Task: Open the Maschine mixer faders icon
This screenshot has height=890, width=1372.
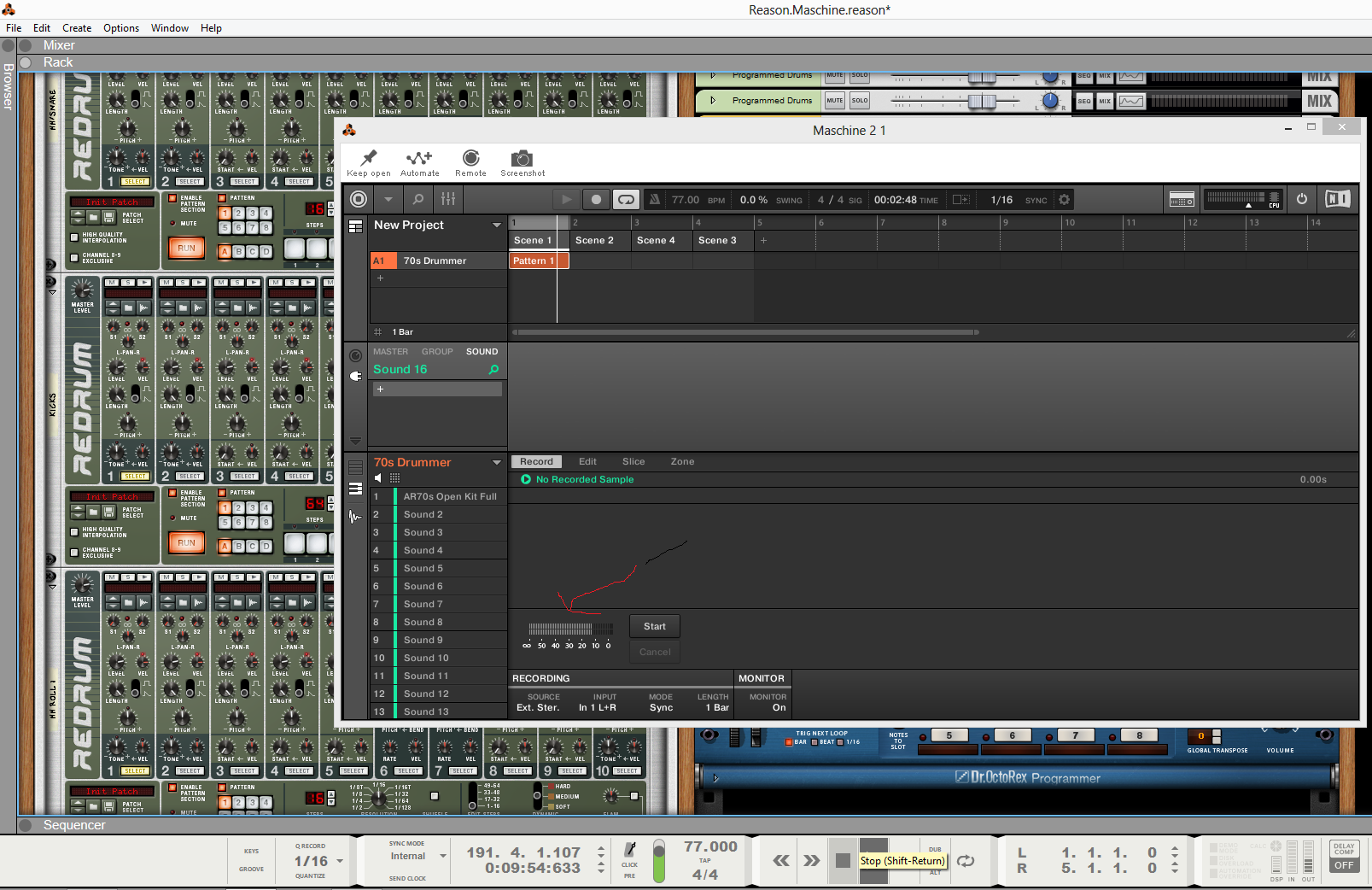Action: pyautogui.click(x=448, y=199)
